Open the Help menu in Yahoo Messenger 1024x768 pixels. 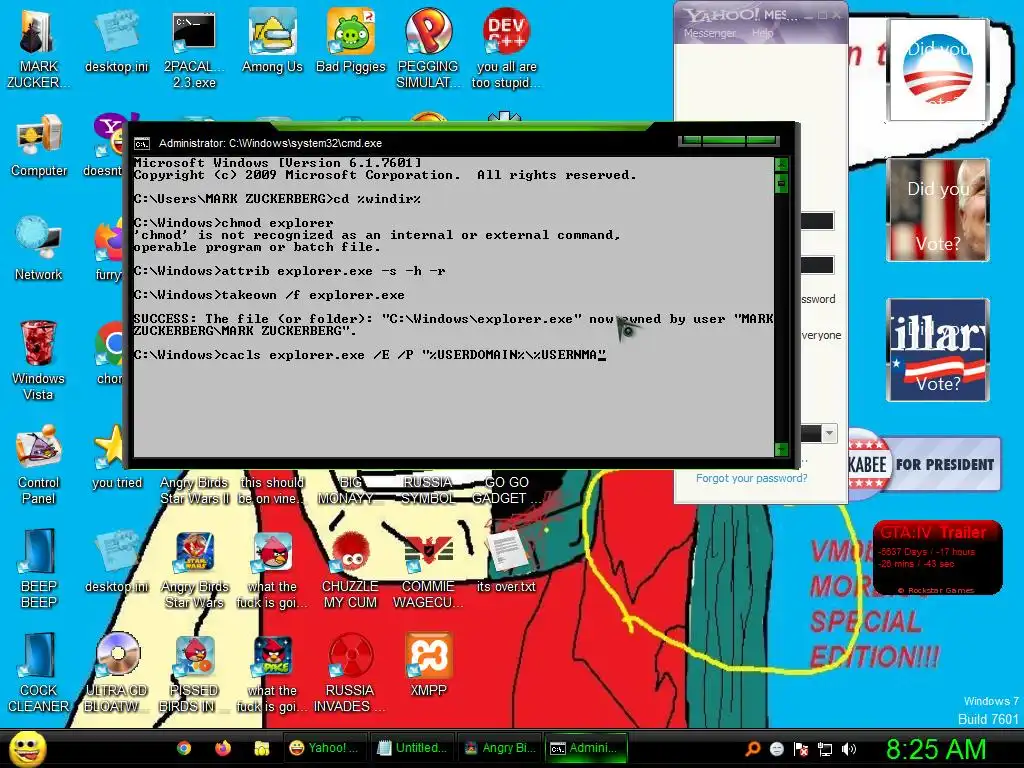click(762, 33)
